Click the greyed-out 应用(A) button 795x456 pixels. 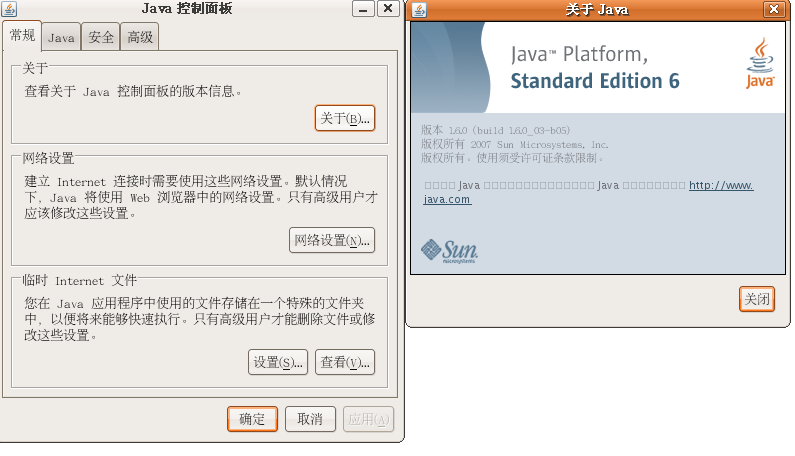coord(369,419)
